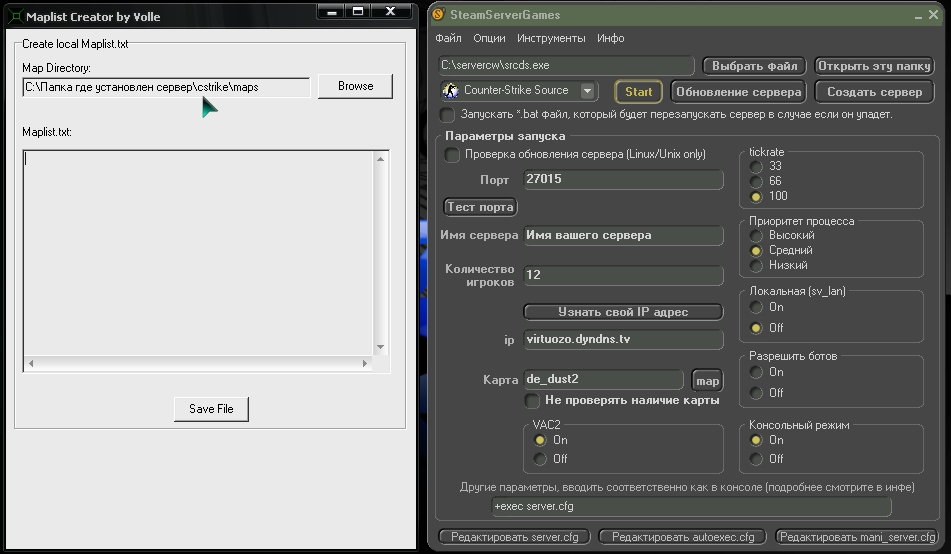Click the map picker button

pos(707,380)
